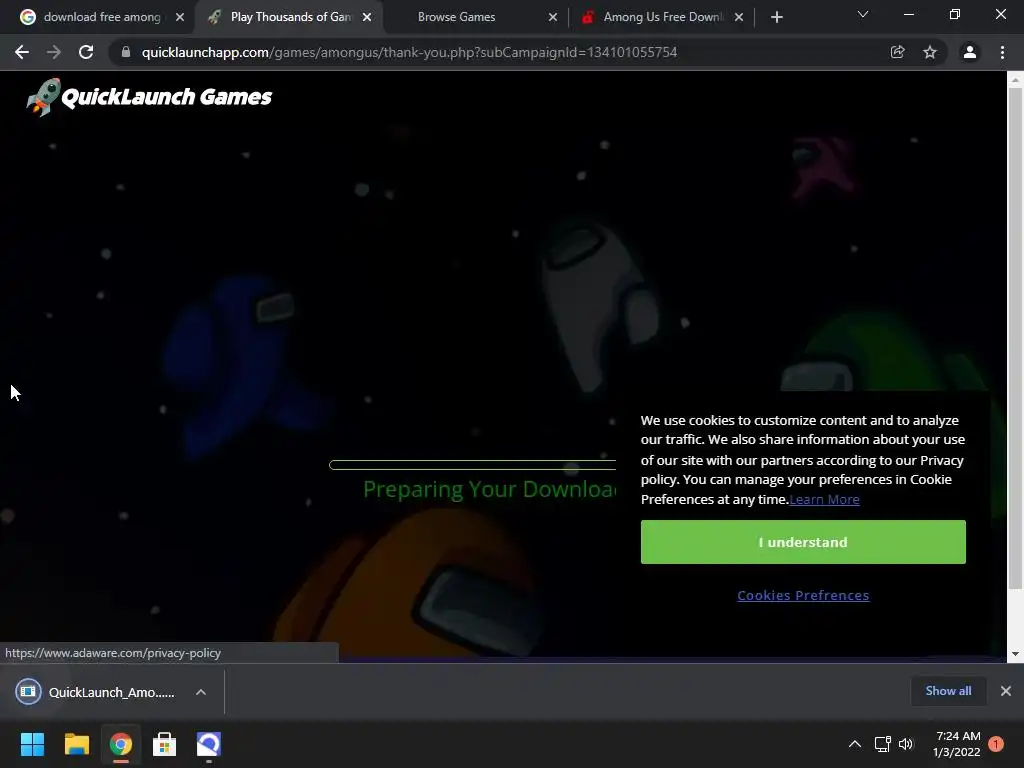1024x768 pixels.
Task: Open a new browser tab
Action: pyautogui.click(x=776, y=17)
